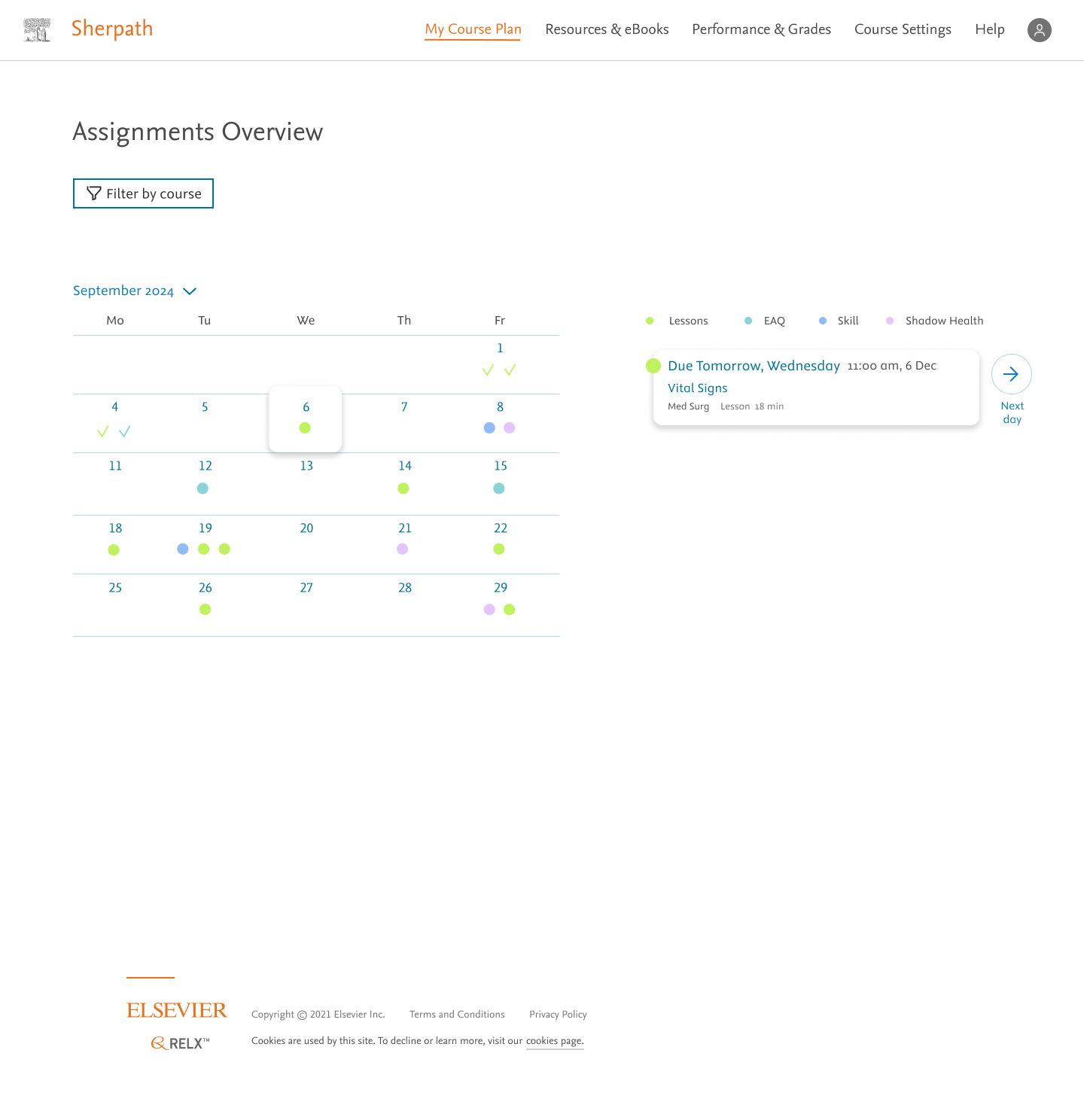The image size is (1084, 1120).
Task: Follow the cookies page link
Action: click(555, 1041)
